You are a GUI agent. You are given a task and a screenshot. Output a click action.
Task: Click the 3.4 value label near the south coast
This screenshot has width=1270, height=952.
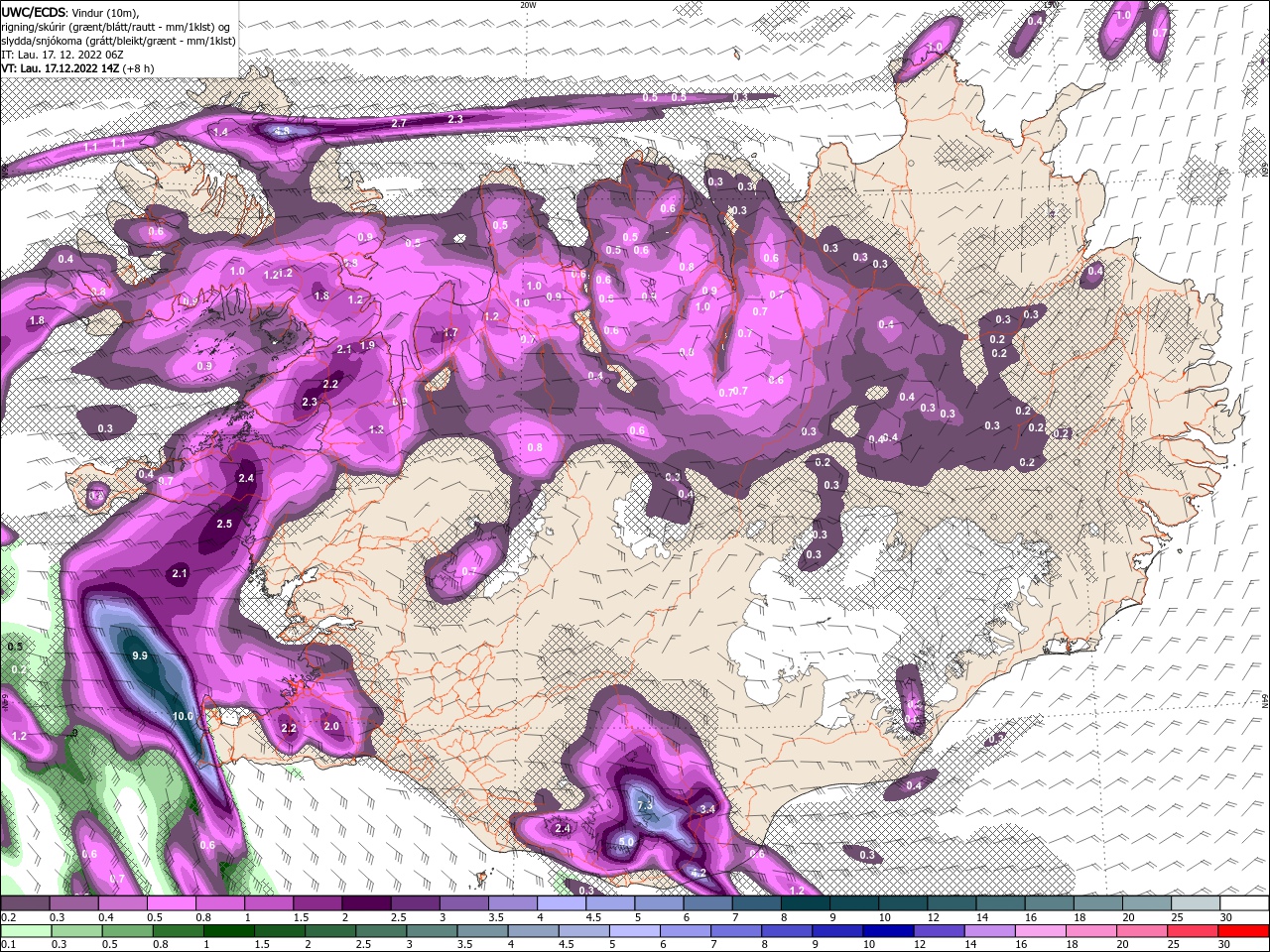point(707,809)
